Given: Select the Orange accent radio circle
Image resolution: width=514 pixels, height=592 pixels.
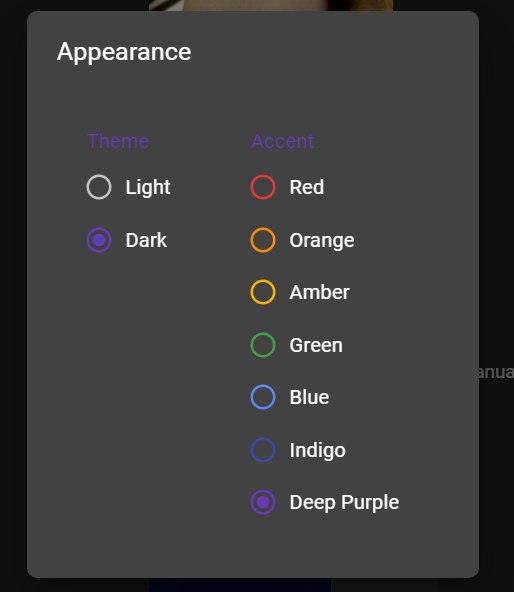Looking at the screenshot, I should (x=263, y=240).
